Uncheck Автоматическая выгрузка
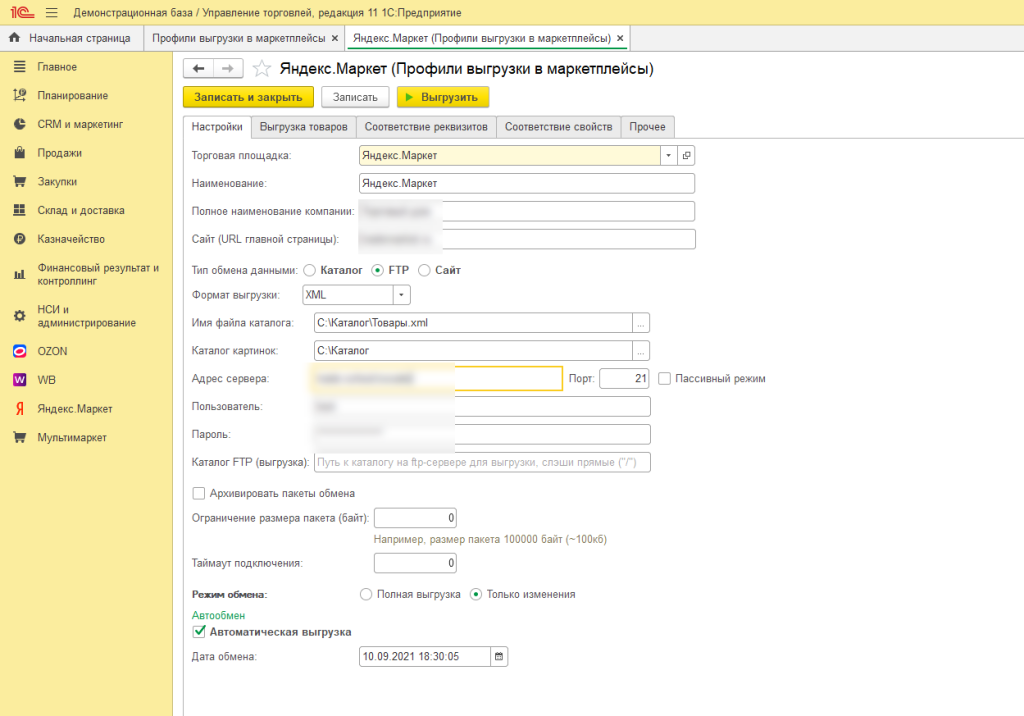Screen dimensions: 1024x716 (x=199, y=632)
